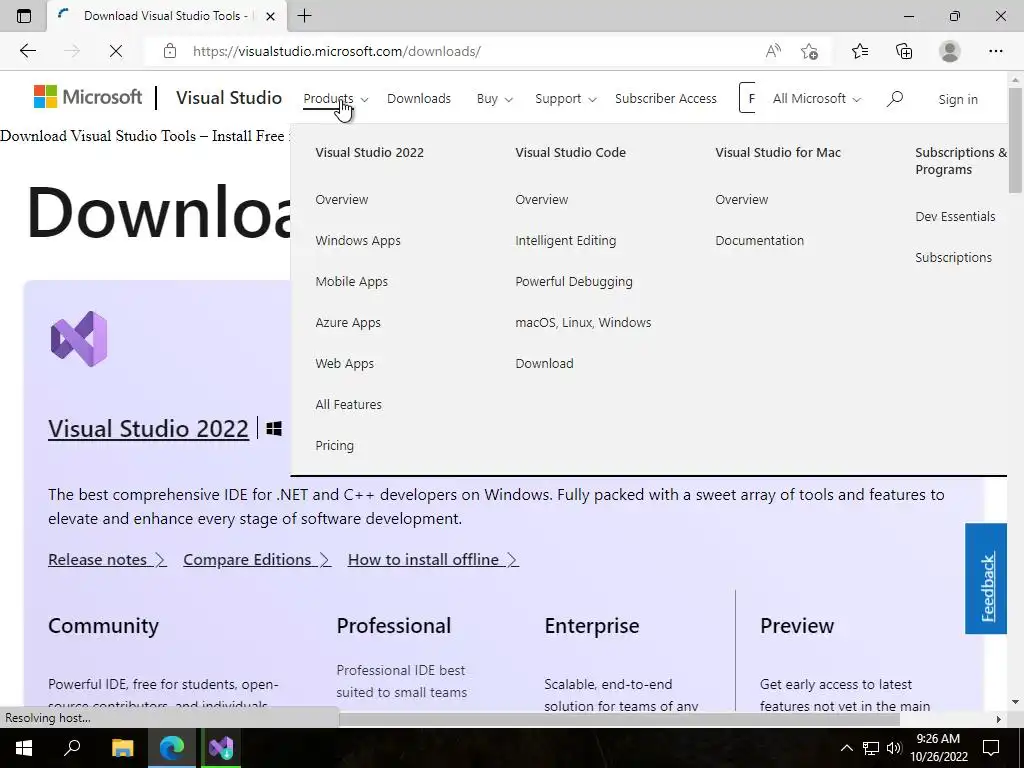Select Overview under Visual Studio Code
The image size is (1024, 768).
click(x=541, y=199)
